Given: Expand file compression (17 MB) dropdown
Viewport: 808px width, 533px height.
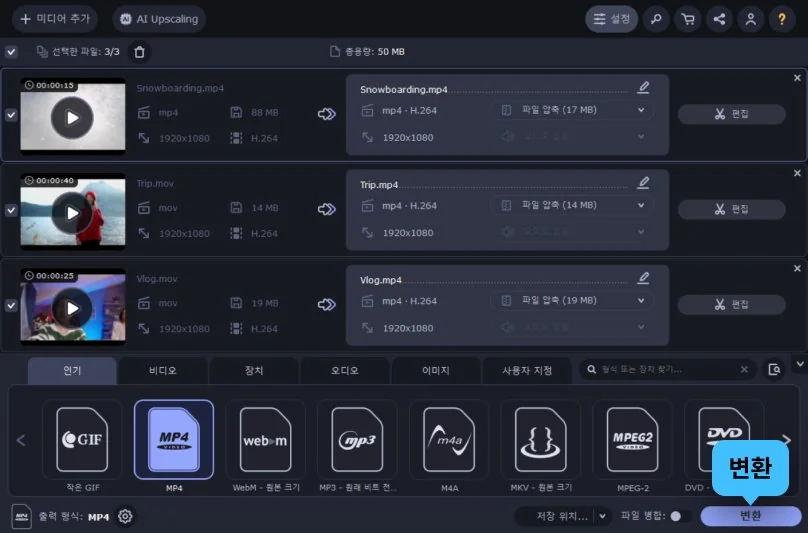Looking at the screenshot, I should (573, 110).
